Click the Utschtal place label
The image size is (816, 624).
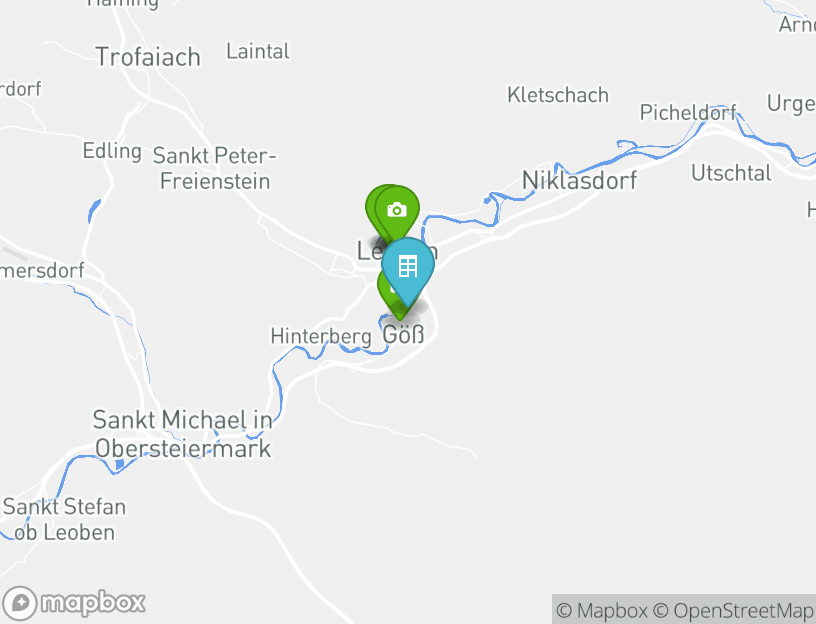[x=731, y=173]
